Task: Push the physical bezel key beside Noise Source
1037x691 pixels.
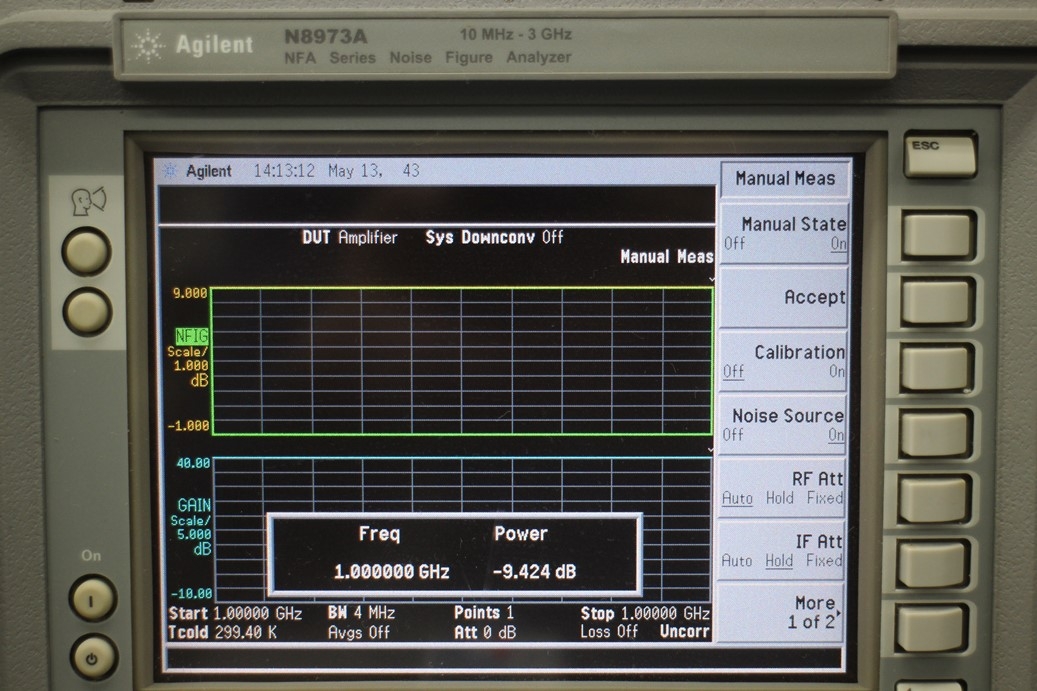Action: point(935,432)
